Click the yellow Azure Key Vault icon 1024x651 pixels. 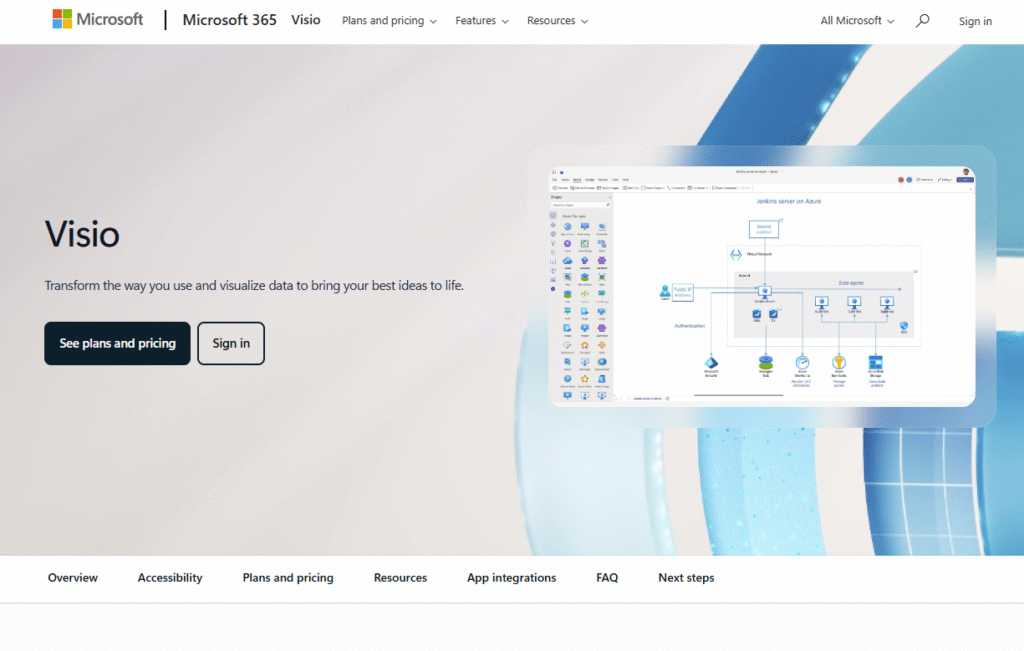[x=839, y=362]
